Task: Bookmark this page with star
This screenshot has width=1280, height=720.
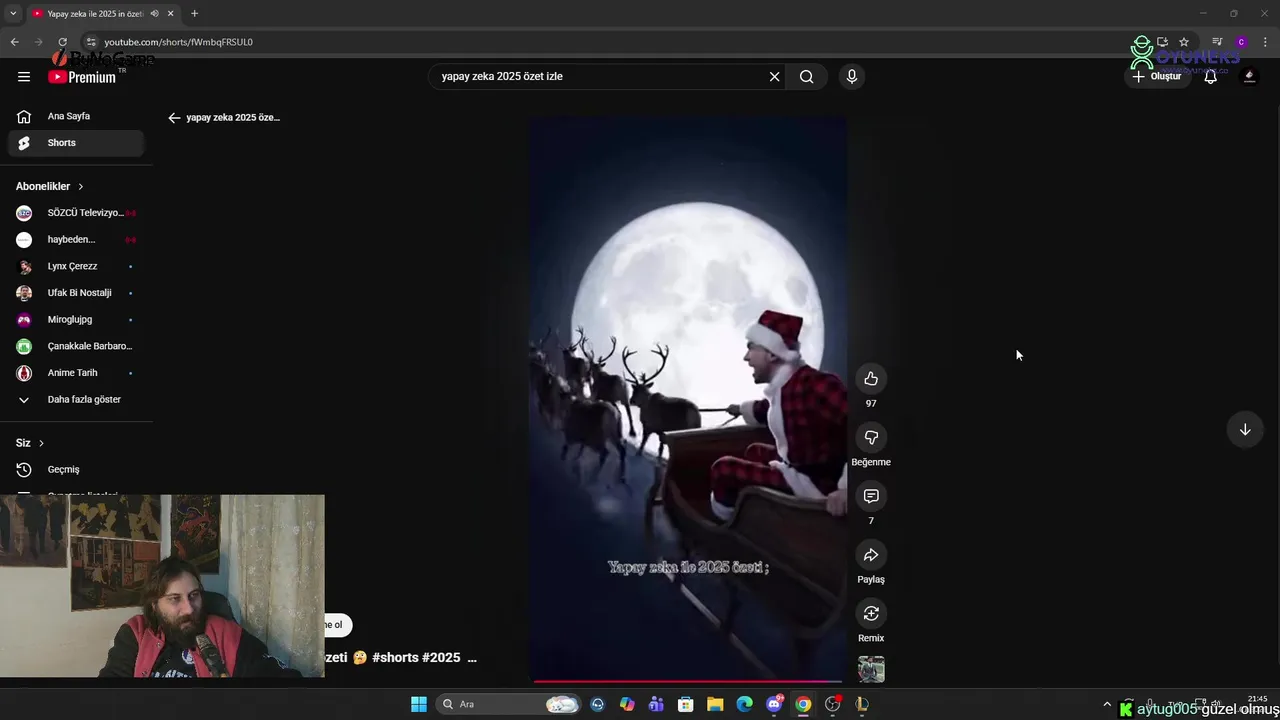Action: click(x=1184, y=42)
